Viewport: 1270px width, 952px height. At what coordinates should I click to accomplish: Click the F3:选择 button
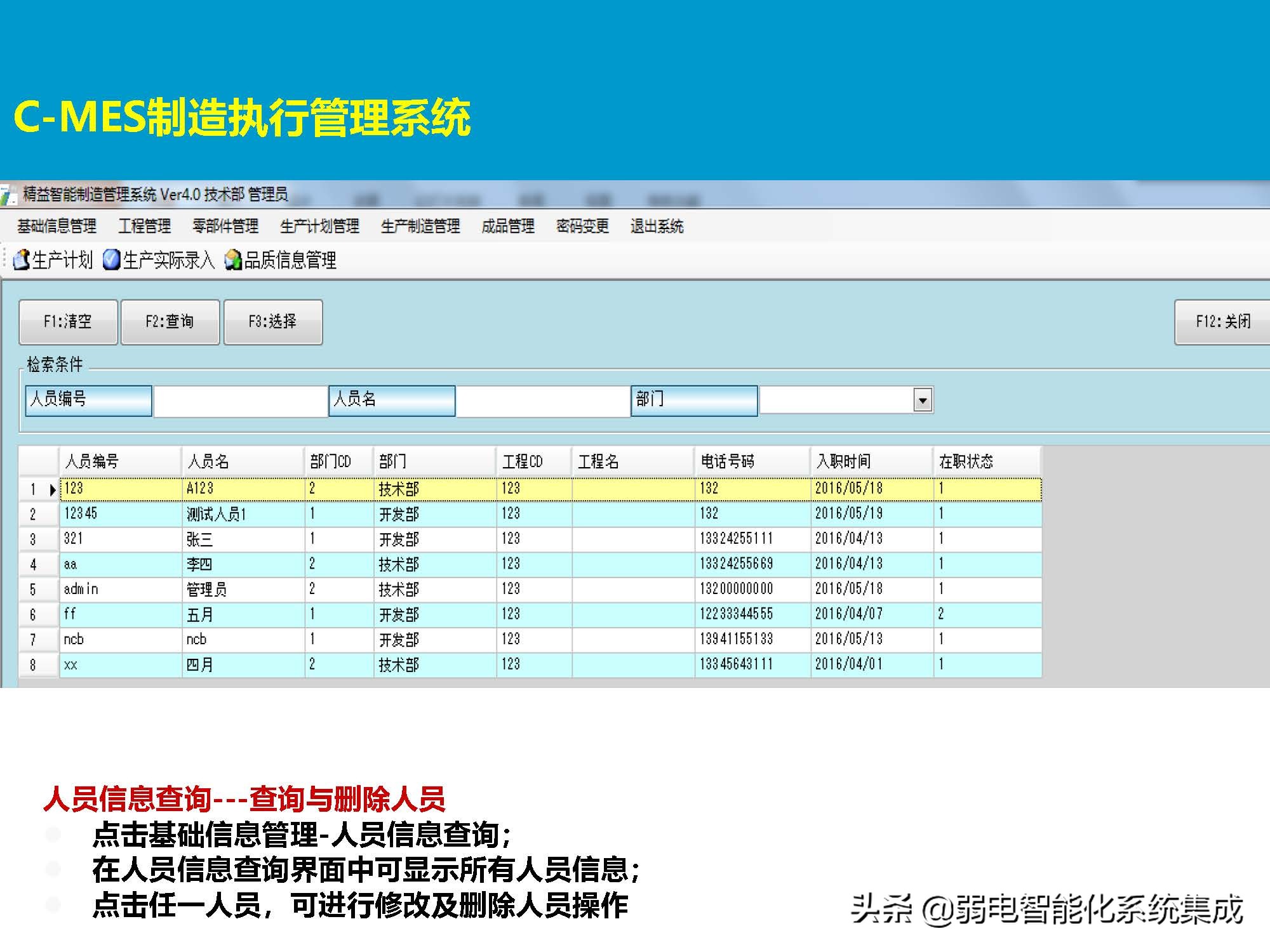point(273,322)
